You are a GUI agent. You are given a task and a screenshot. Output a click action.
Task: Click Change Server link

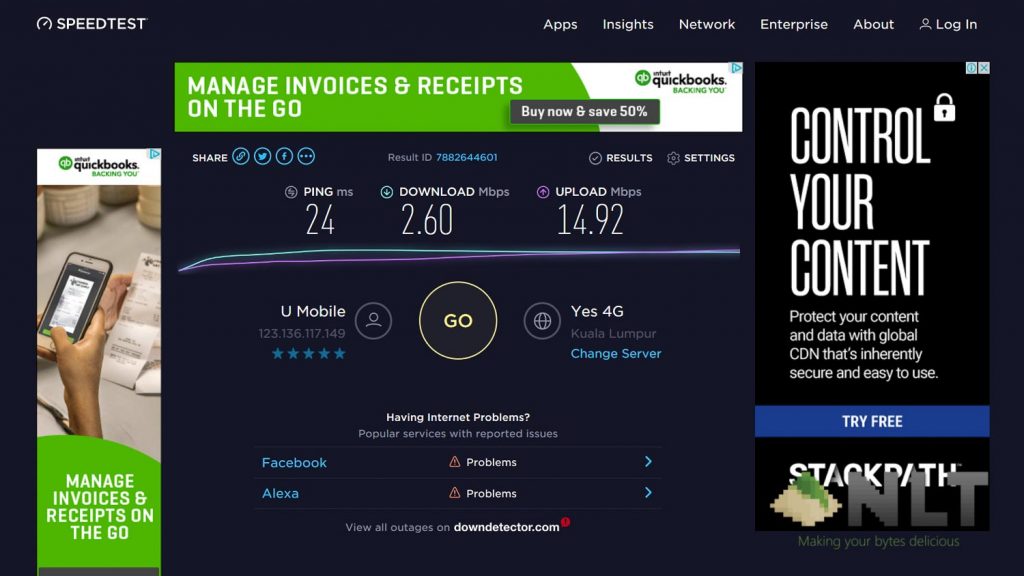click(616, 353)
